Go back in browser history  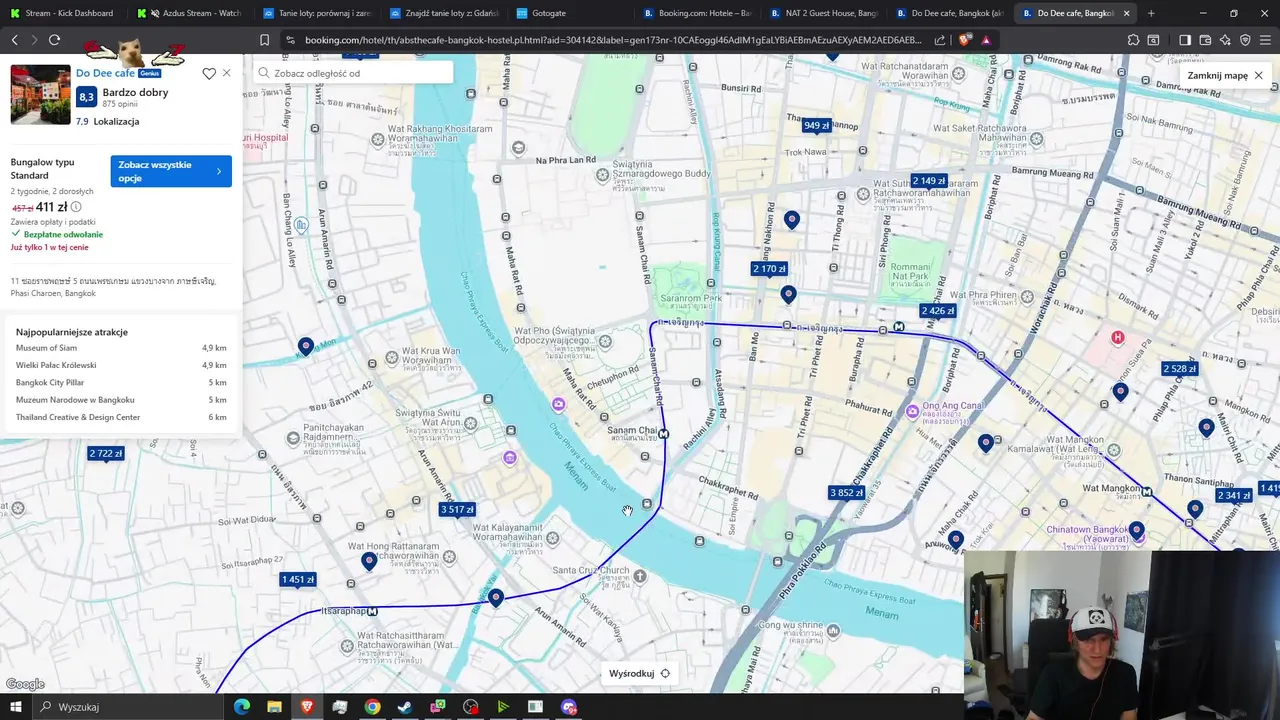[14, 40]
